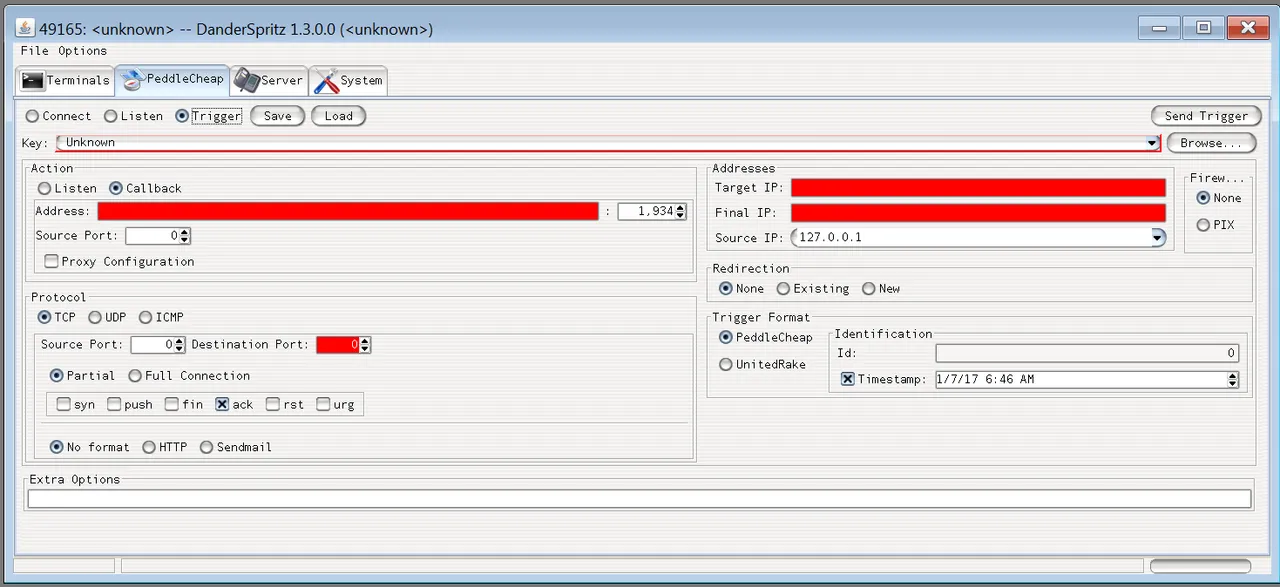Screen dimensions: 1280x587
Task: Decrease callback port 1,934 with down arrow
Action: (x=681, y=216)
